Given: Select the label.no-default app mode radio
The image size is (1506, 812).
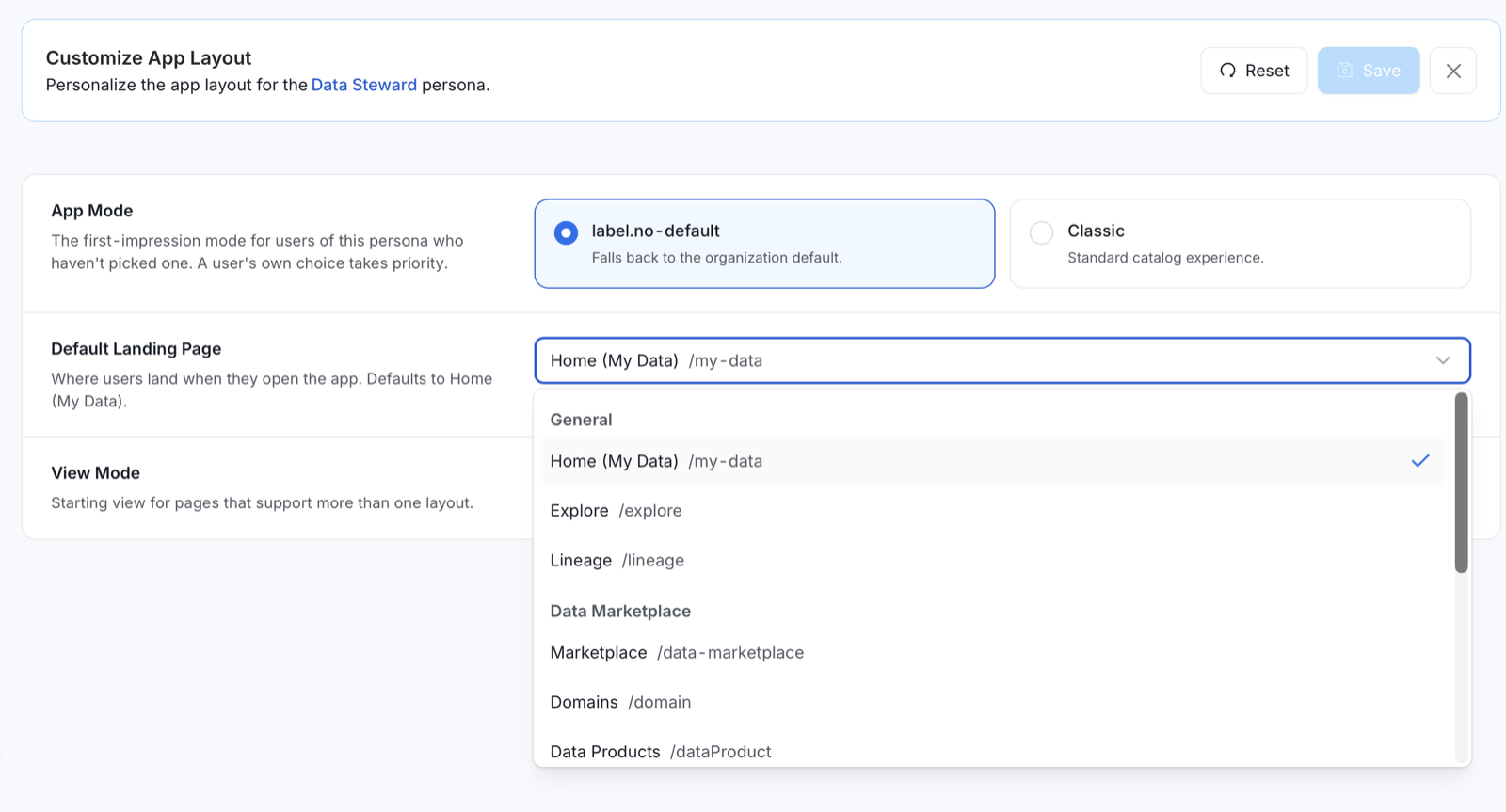Looking at the screenshot, I should (566, 232).
